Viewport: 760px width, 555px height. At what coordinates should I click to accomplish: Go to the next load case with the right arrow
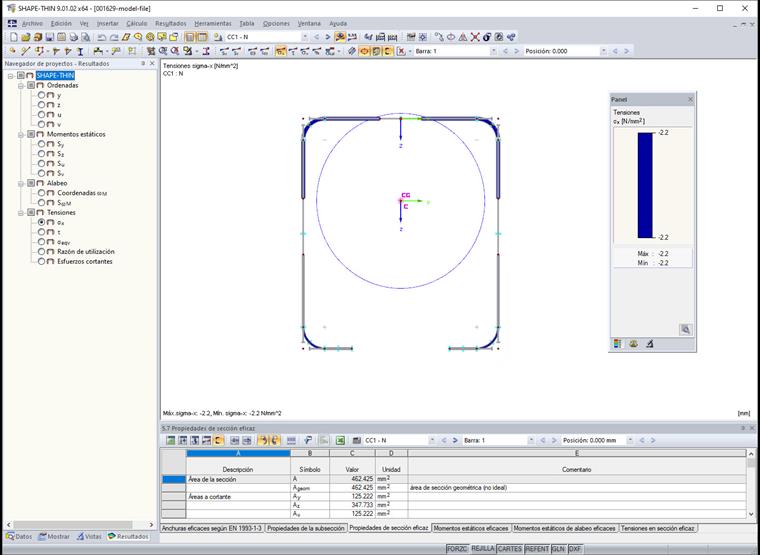328,37
